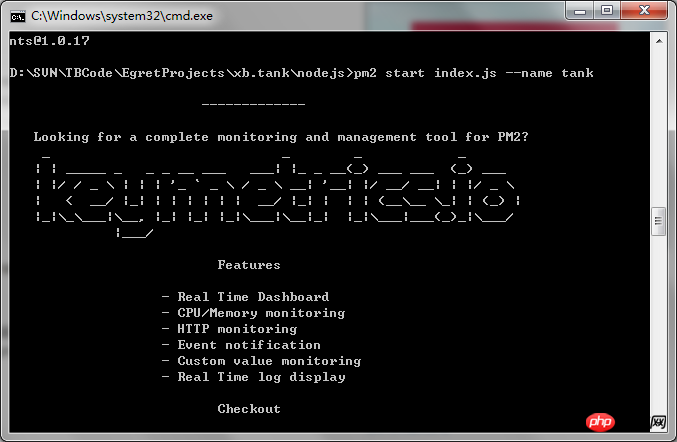Click the vertical scrollbar thumb
Image resolution: width=677 pixels, height=442 pixels.
click(658, 221)
